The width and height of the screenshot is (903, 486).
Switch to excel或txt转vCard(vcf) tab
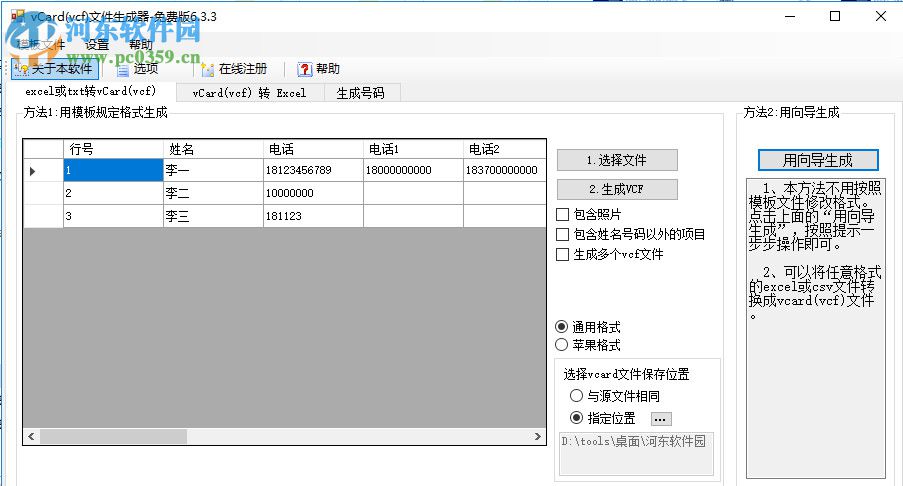(x=90, y=91)
